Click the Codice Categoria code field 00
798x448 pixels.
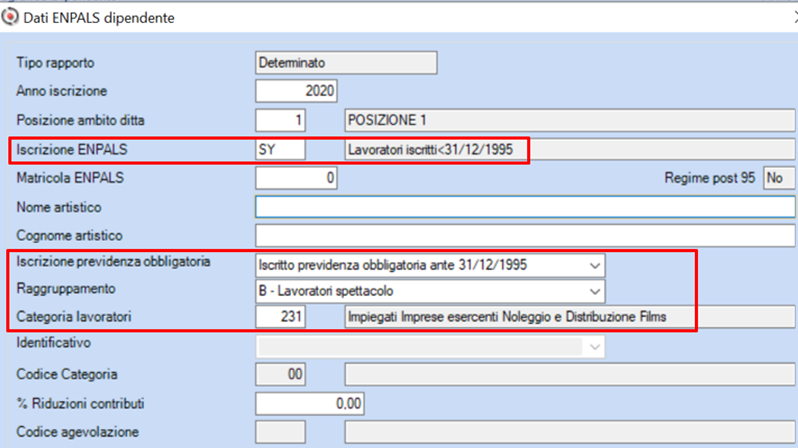pyautogui.click(x=280, y=374)
